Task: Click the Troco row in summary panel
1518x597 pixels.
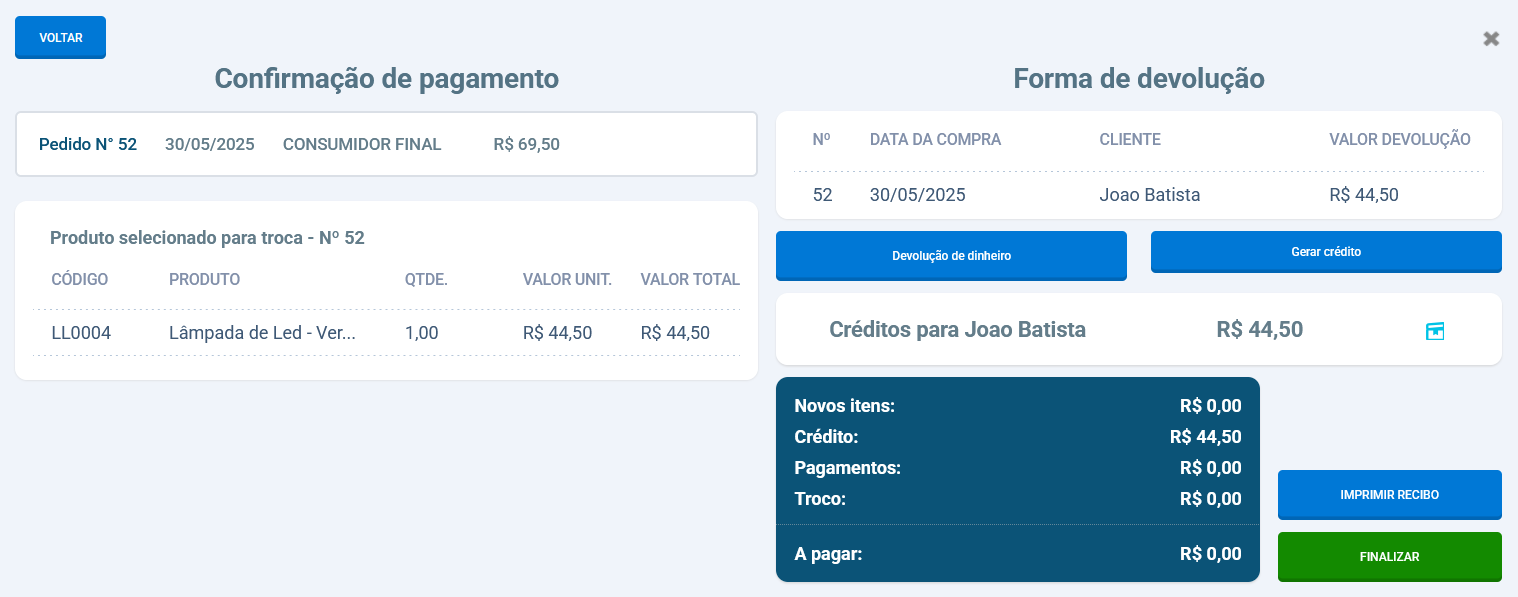Action: (x=1017, y=499)
